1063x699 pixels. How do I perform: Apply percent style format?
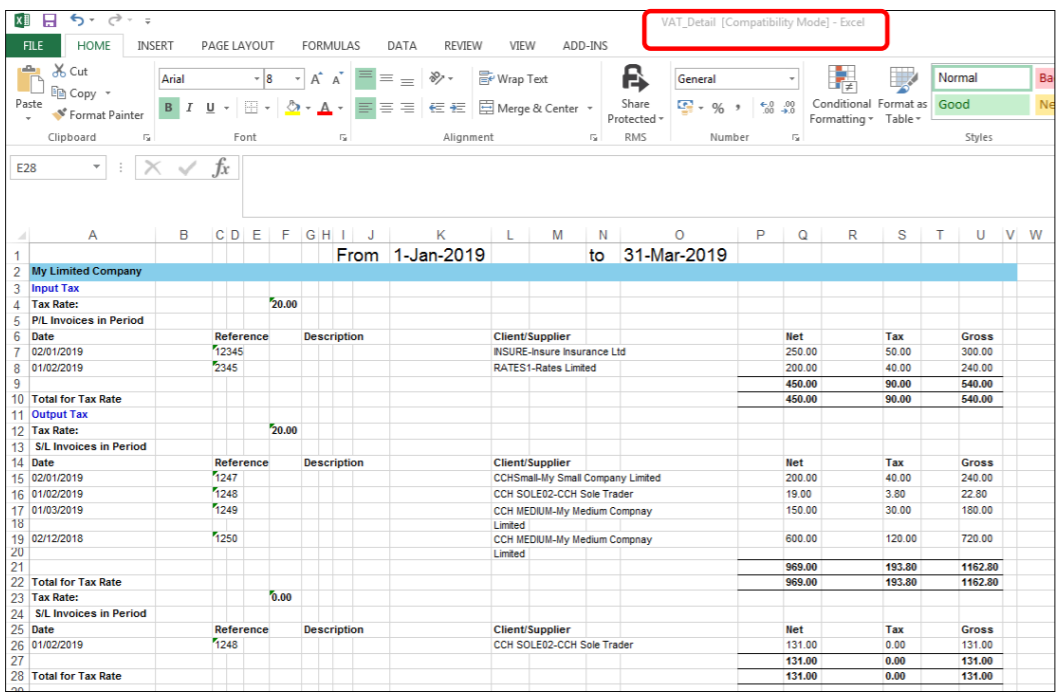pos(718,108)
